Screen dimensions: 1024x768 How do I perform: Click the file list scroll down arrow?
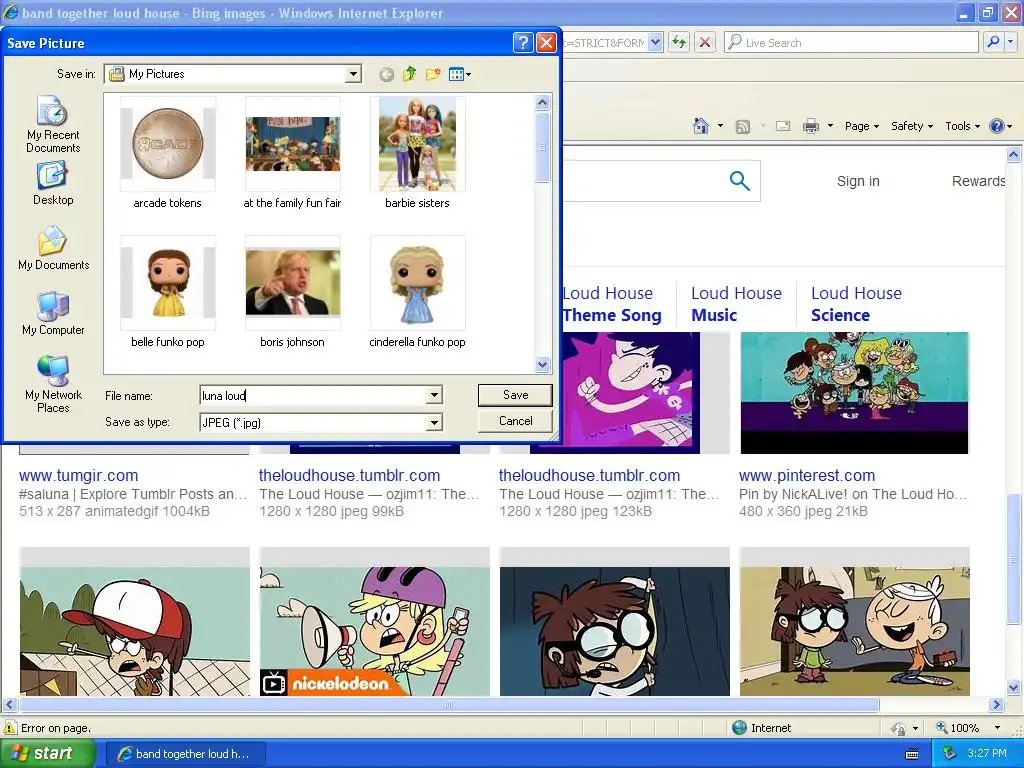(543, 364)
